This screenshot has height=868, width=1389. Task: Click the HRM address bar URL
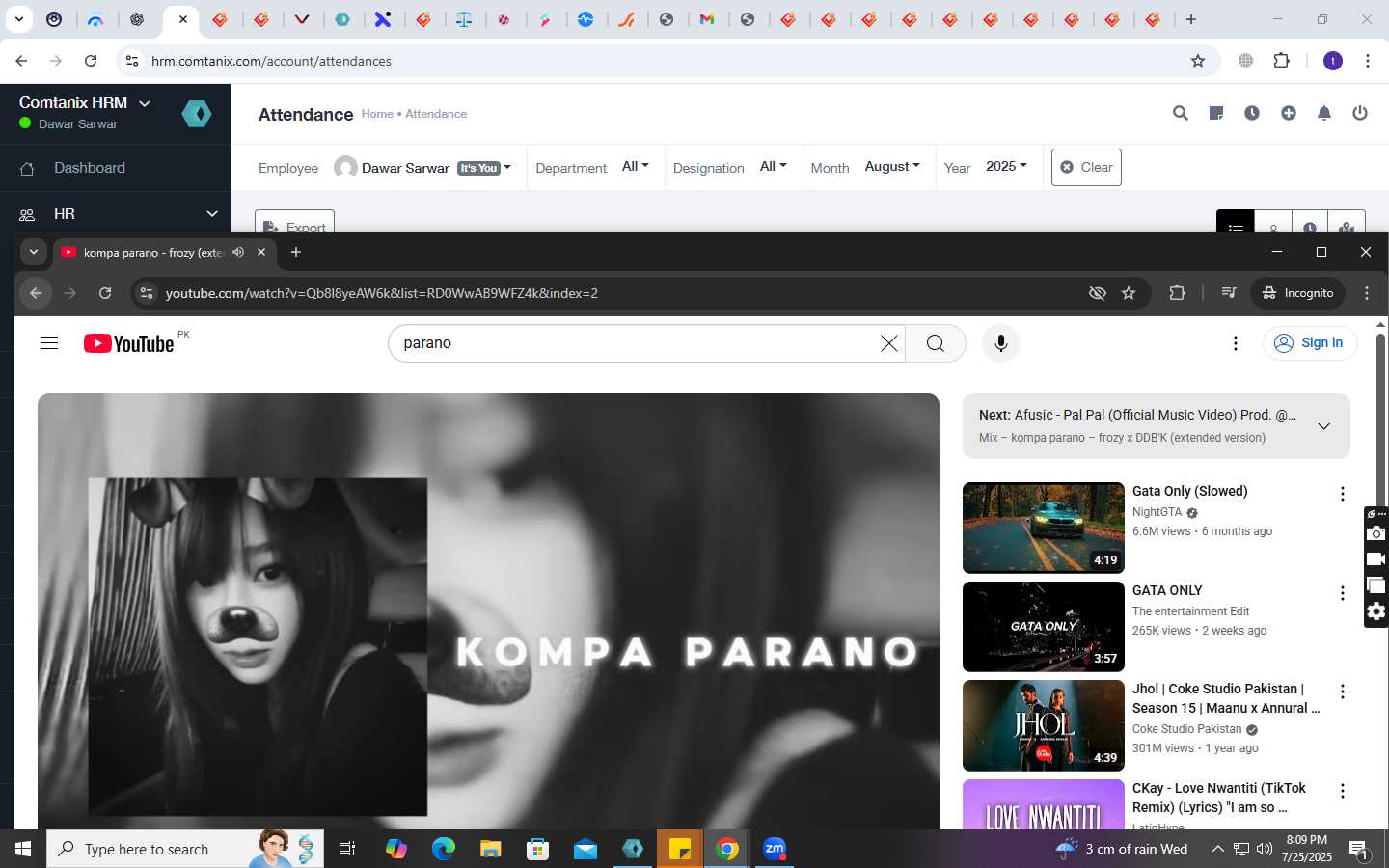click(271, 61)
